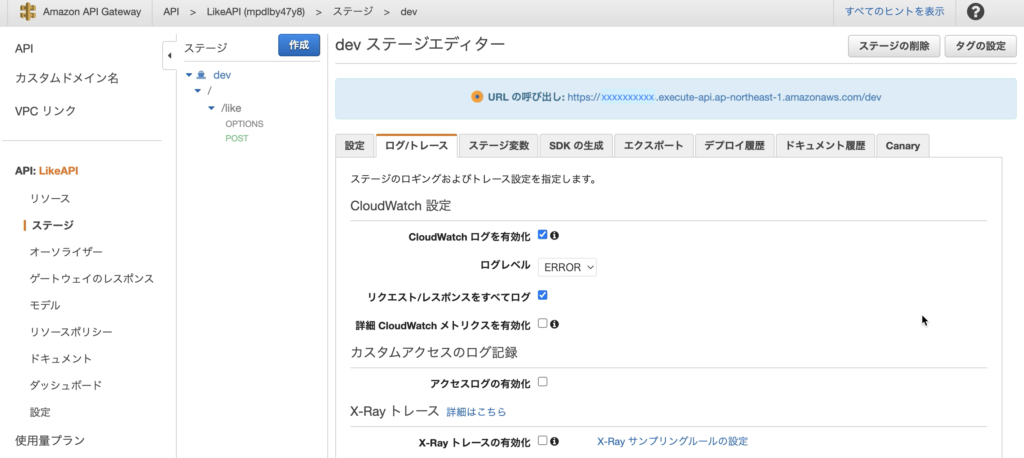The width and height of the screenshot is (1024, 458).
Task: Click the dev stage icon in tree
Action: click(x=201, y=75)
